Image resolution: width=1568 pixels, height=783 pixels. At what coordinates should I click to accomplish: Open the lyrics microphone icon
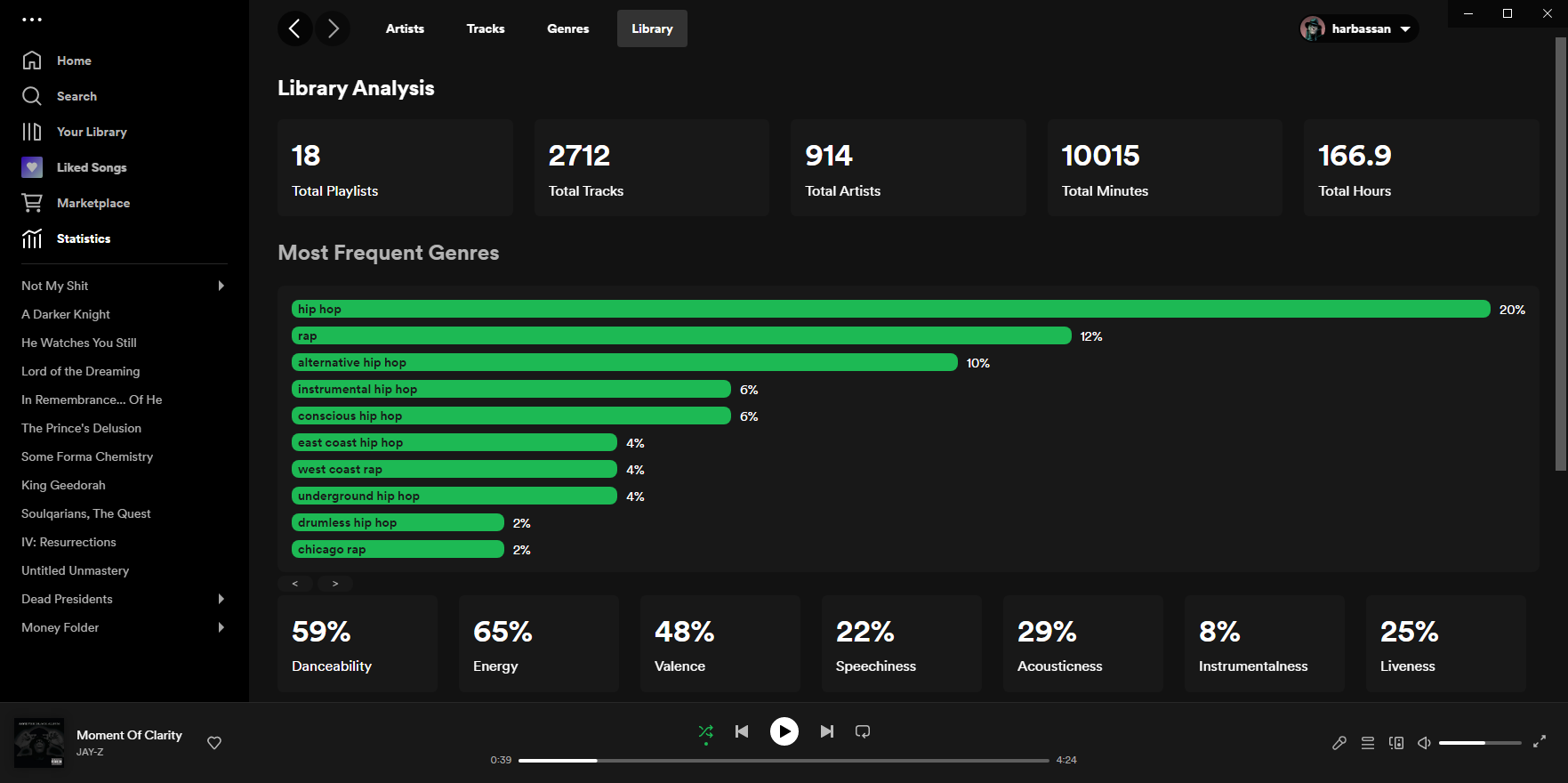pos(1339,743)
